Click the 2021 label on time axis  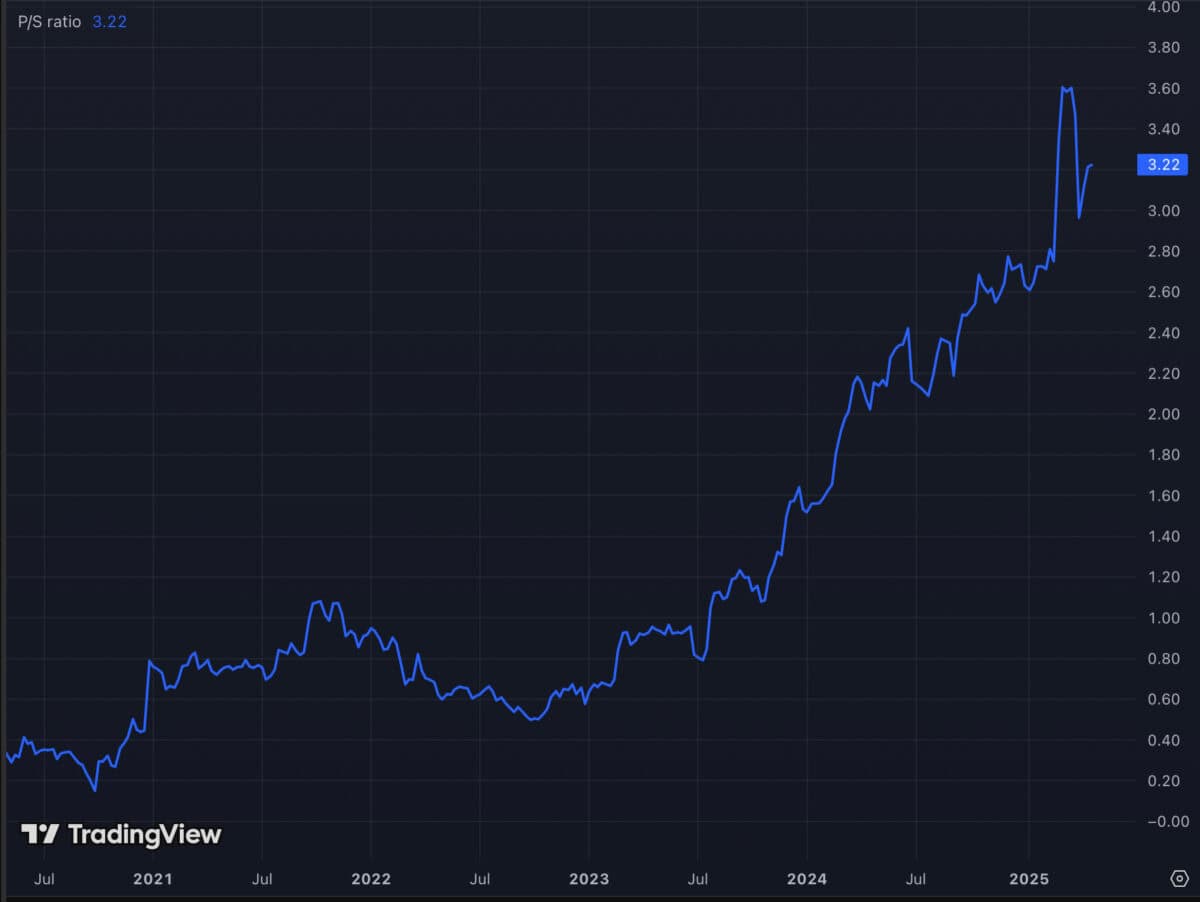(152, 879)
